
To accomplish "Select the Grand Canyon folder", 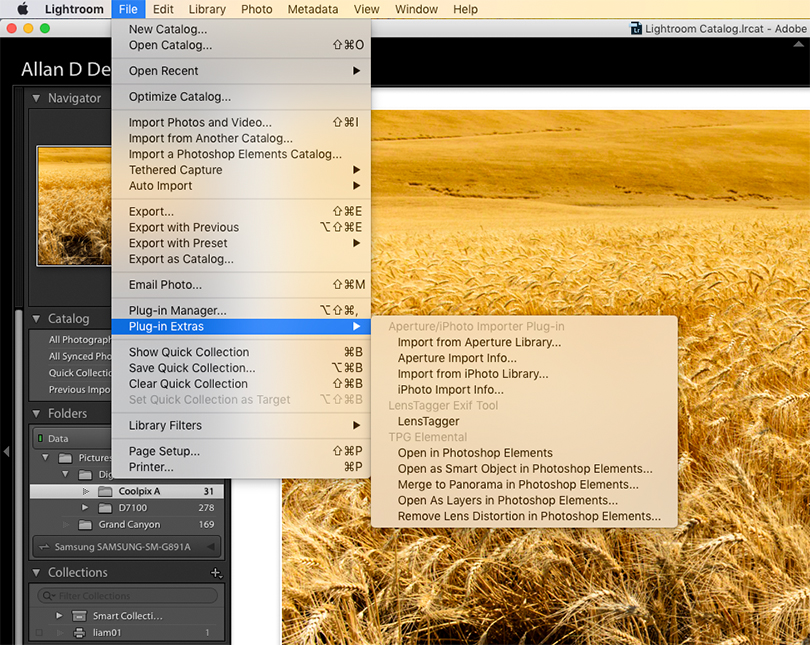I will 127,525.
